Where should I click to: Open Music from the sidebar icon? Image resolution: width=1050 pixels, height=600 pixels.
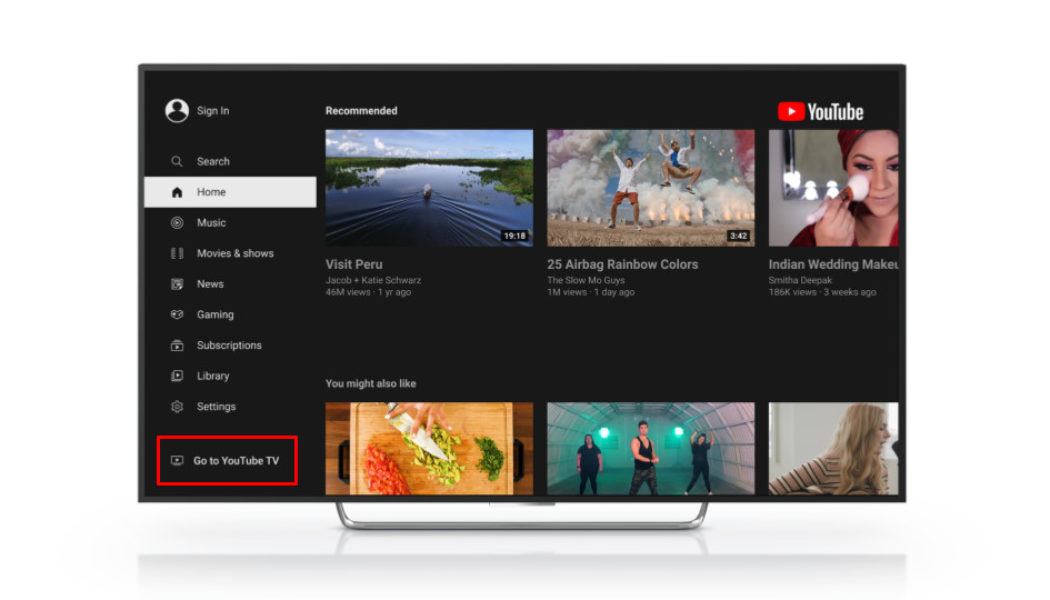(x=176, y=222)
